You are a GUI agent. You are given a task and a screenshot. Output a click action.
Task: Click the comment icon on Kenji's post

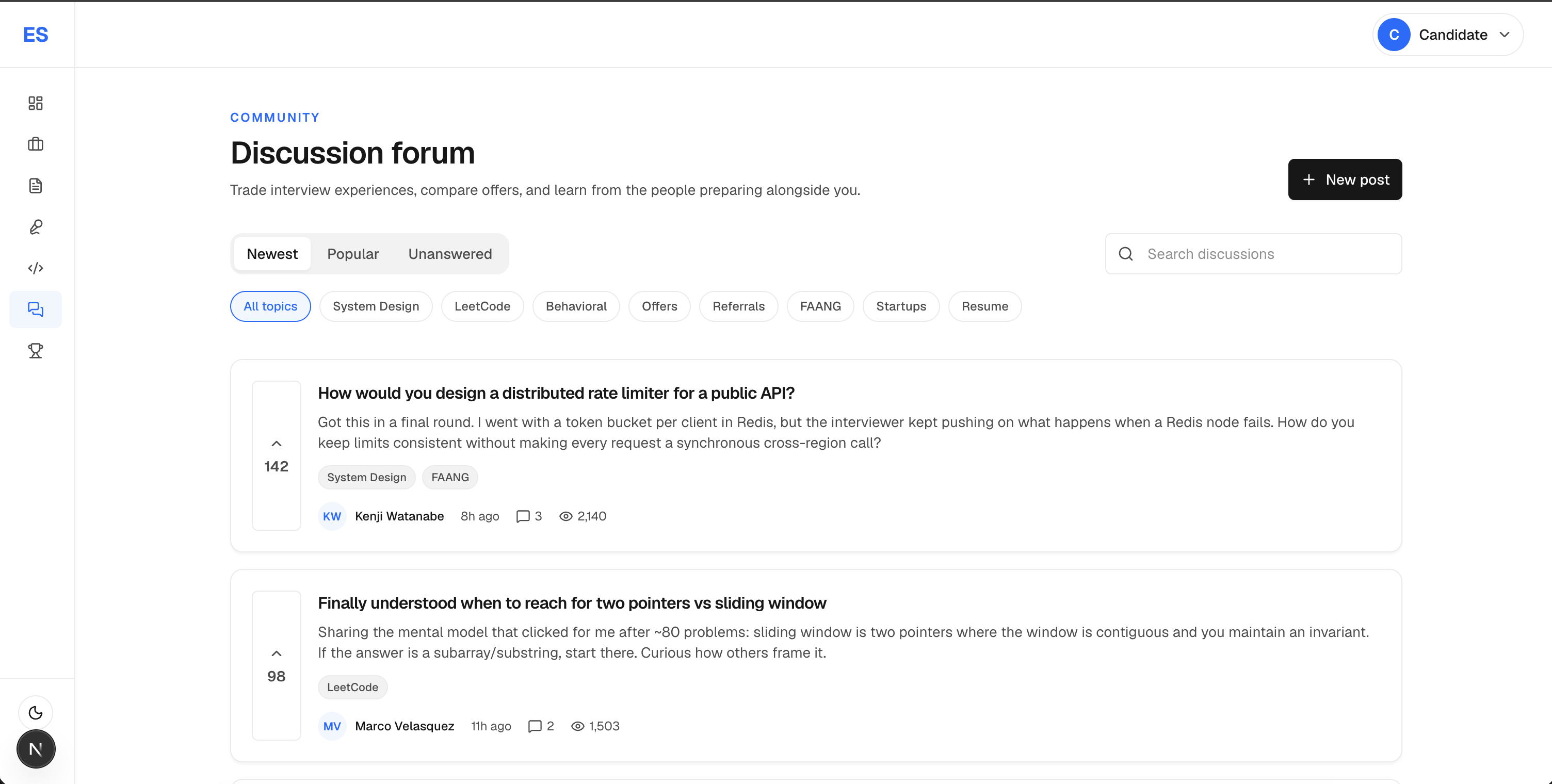[523, 517]
